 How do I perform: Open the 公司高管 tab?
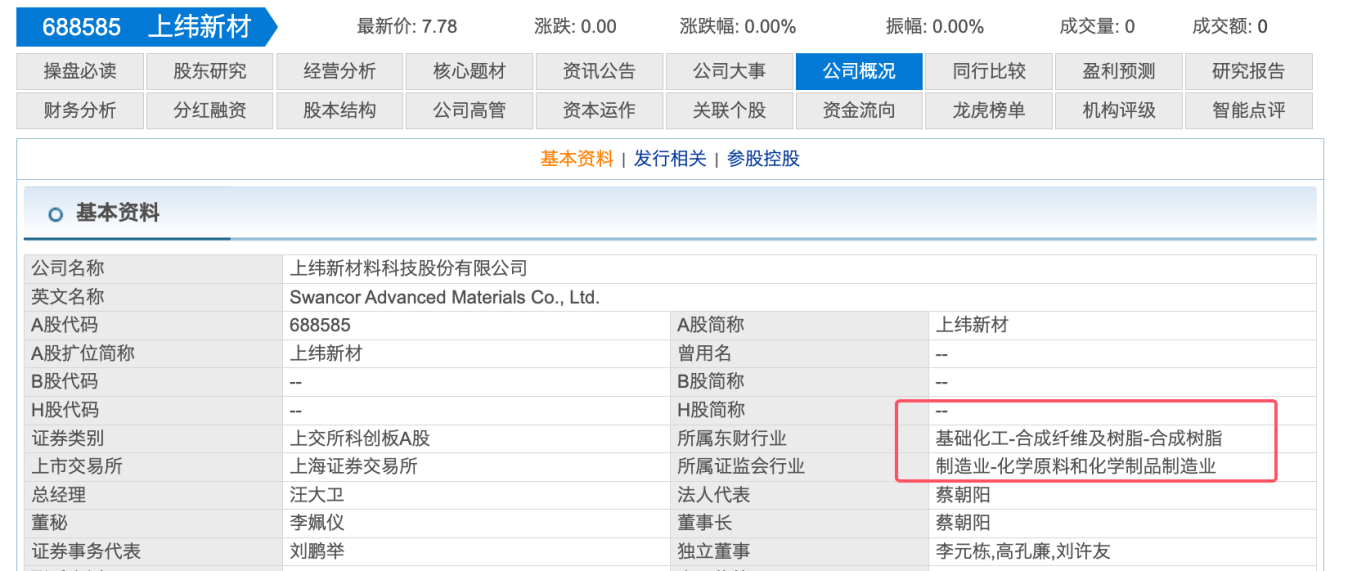click(x=469, y=111)
